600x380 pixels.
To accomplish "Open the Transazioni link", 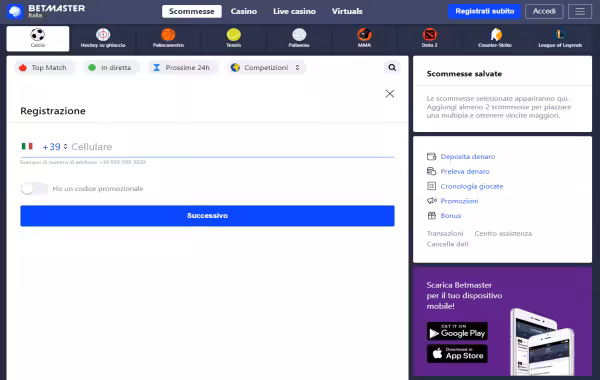I will [x=445, y=233].
